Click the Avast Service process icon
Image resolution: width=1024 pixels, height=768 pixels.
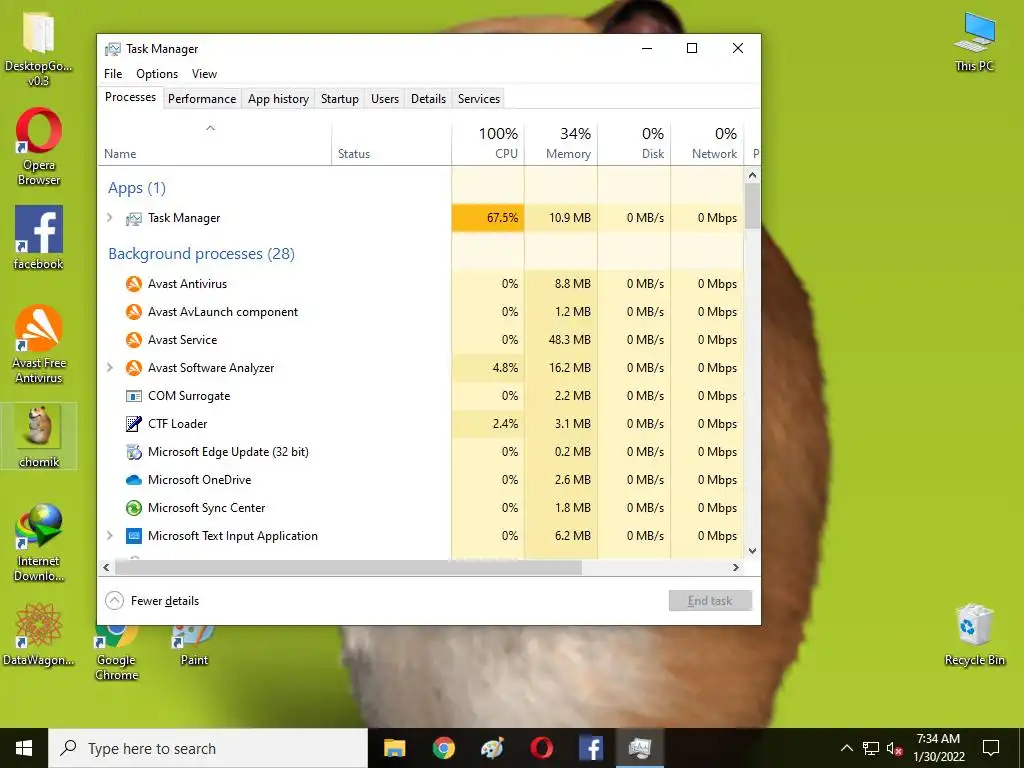(134, 340)
